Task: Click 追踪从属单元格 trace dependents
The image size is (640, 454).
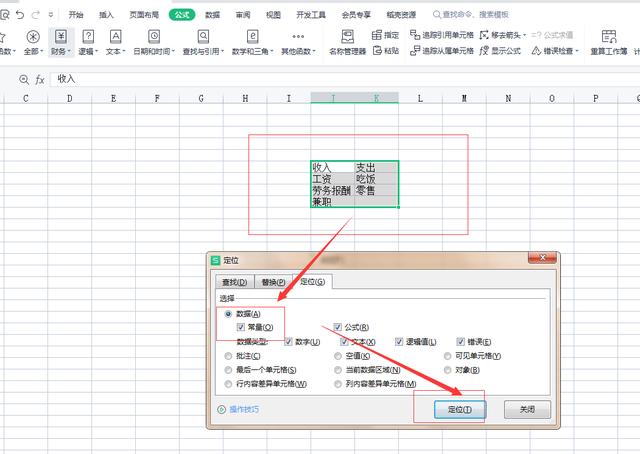Action: coord(442,51)
